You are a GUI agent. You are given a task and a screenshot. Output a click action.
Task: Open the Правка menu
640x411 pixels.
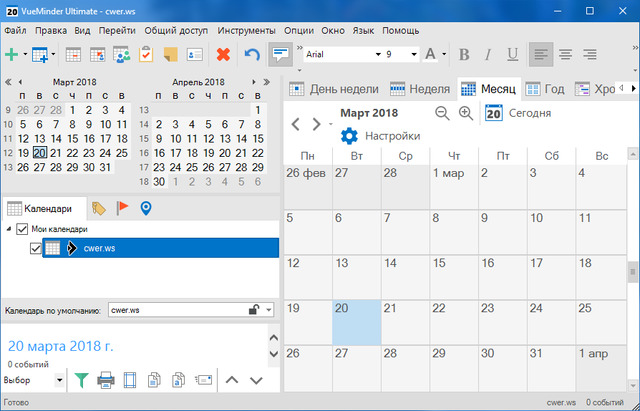(x=51, y=31)
